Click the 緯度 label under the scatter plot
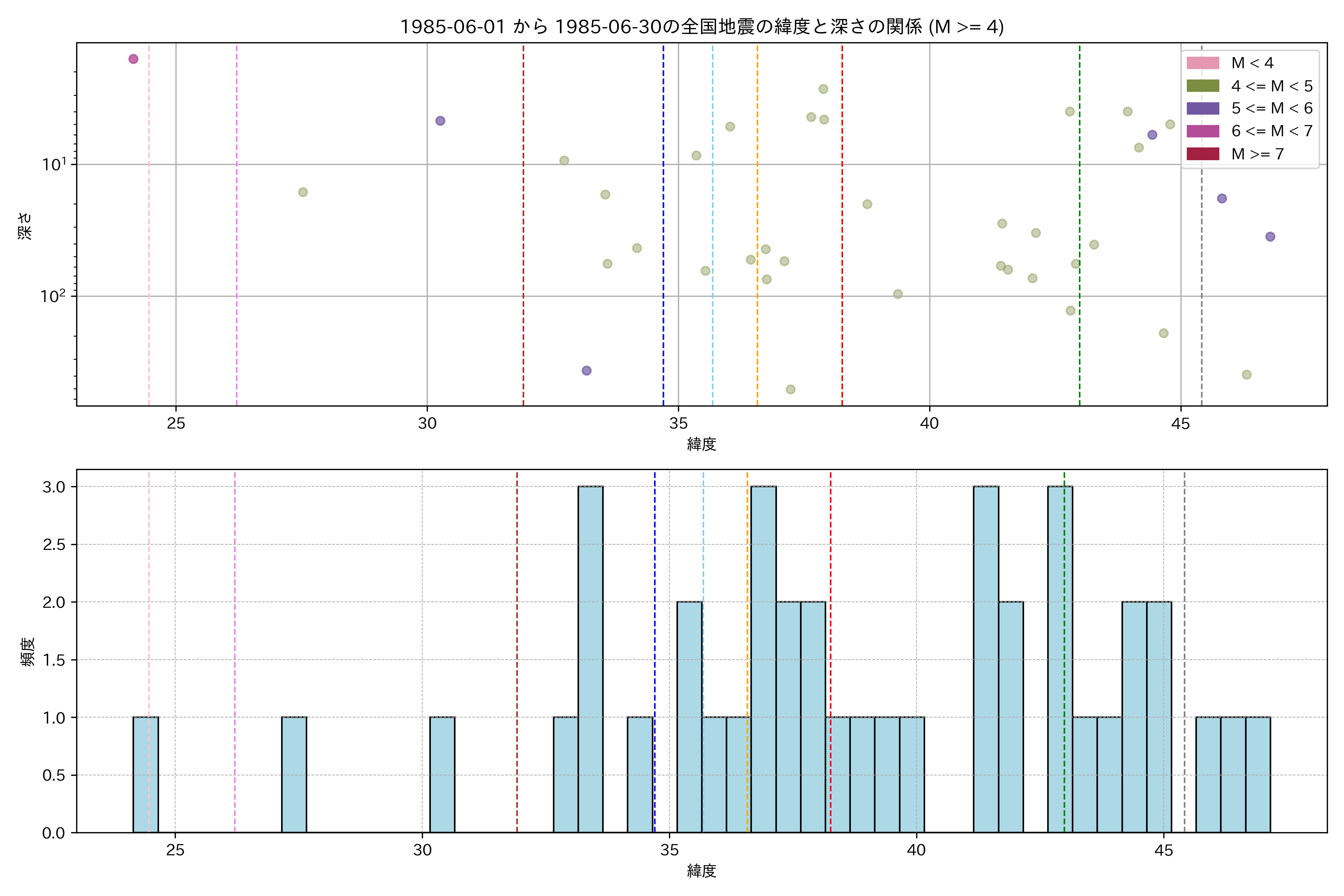The image size is (1344, 896). (x=701, y=444)
